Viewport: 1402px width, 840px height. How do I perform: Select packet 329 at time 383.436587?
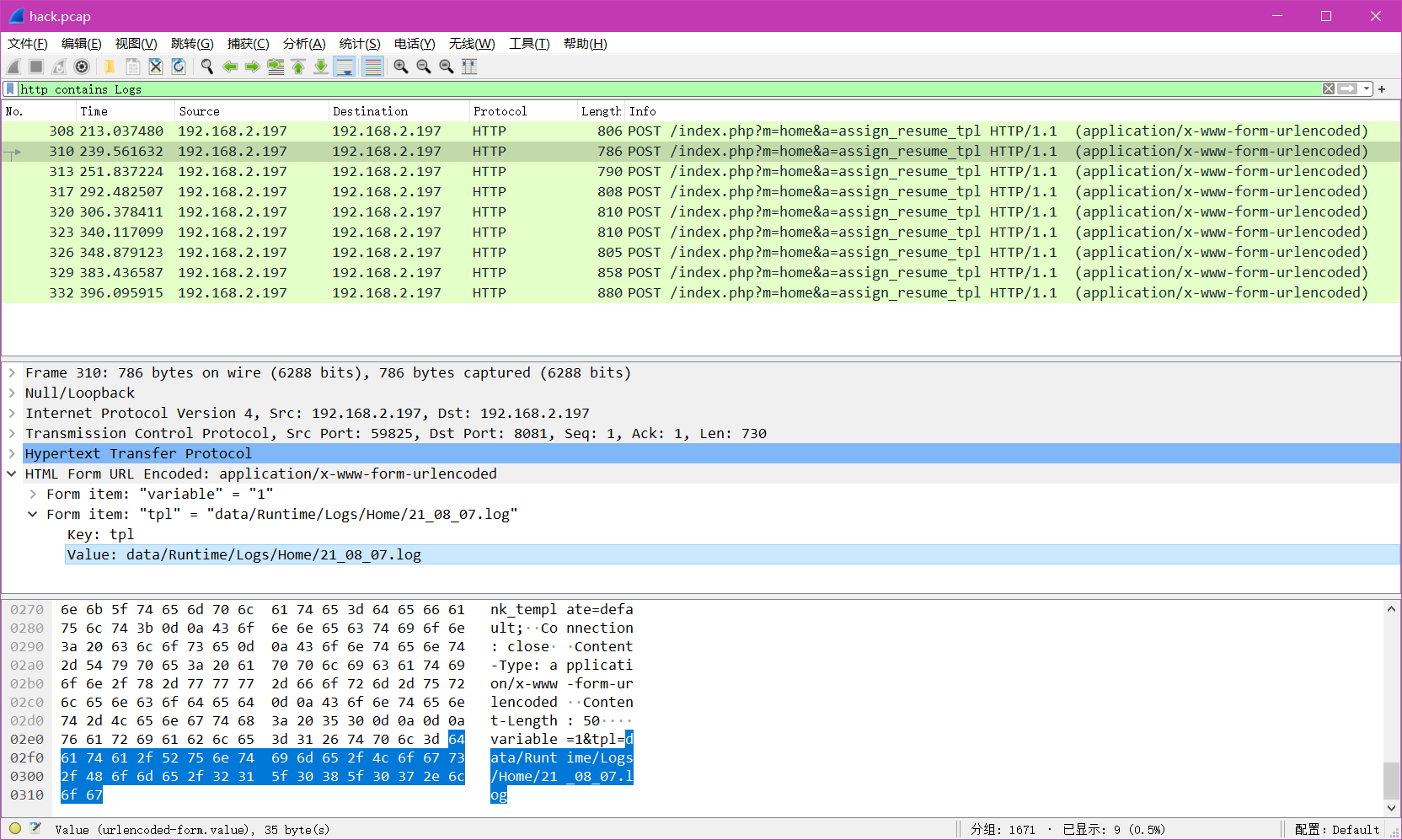[x=700, y=273]
